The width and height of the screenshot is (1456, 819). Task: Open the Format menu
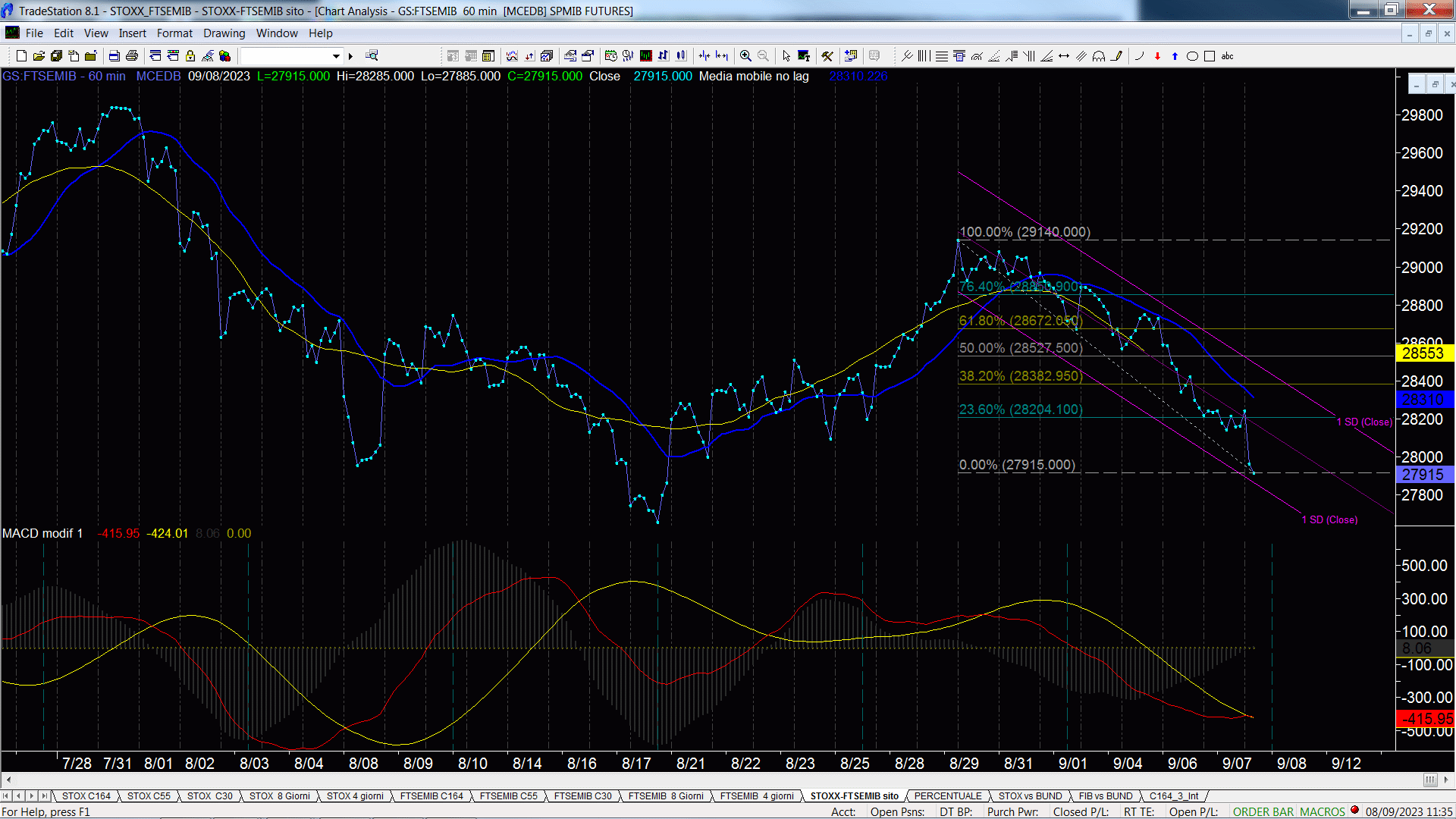click(x=174, y=33)
